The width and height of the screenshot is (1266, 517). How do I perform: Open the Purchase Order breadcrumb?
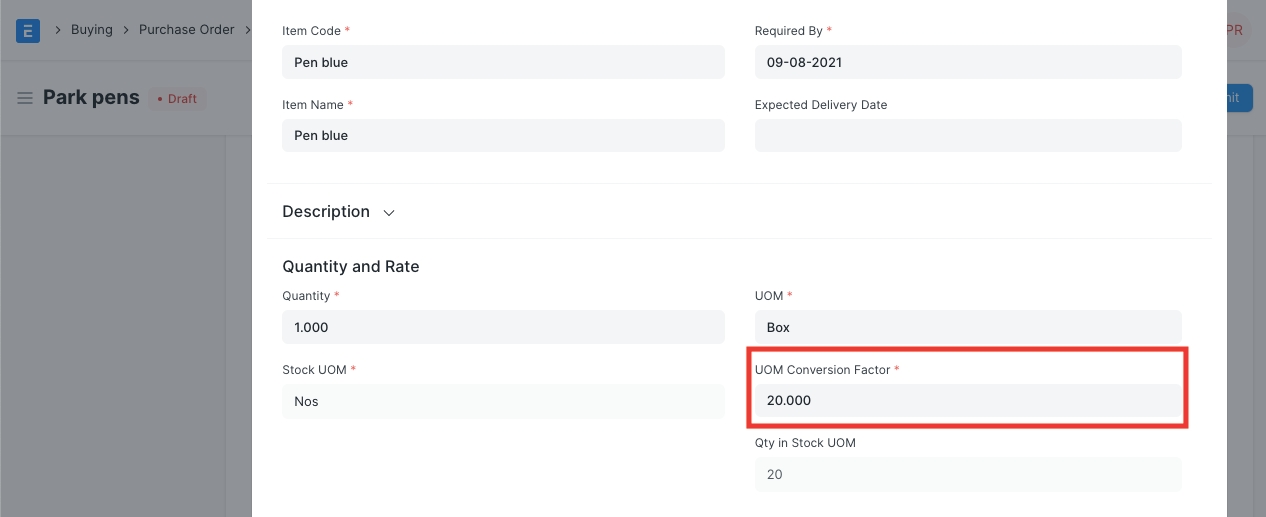click(x=186, y=30)
